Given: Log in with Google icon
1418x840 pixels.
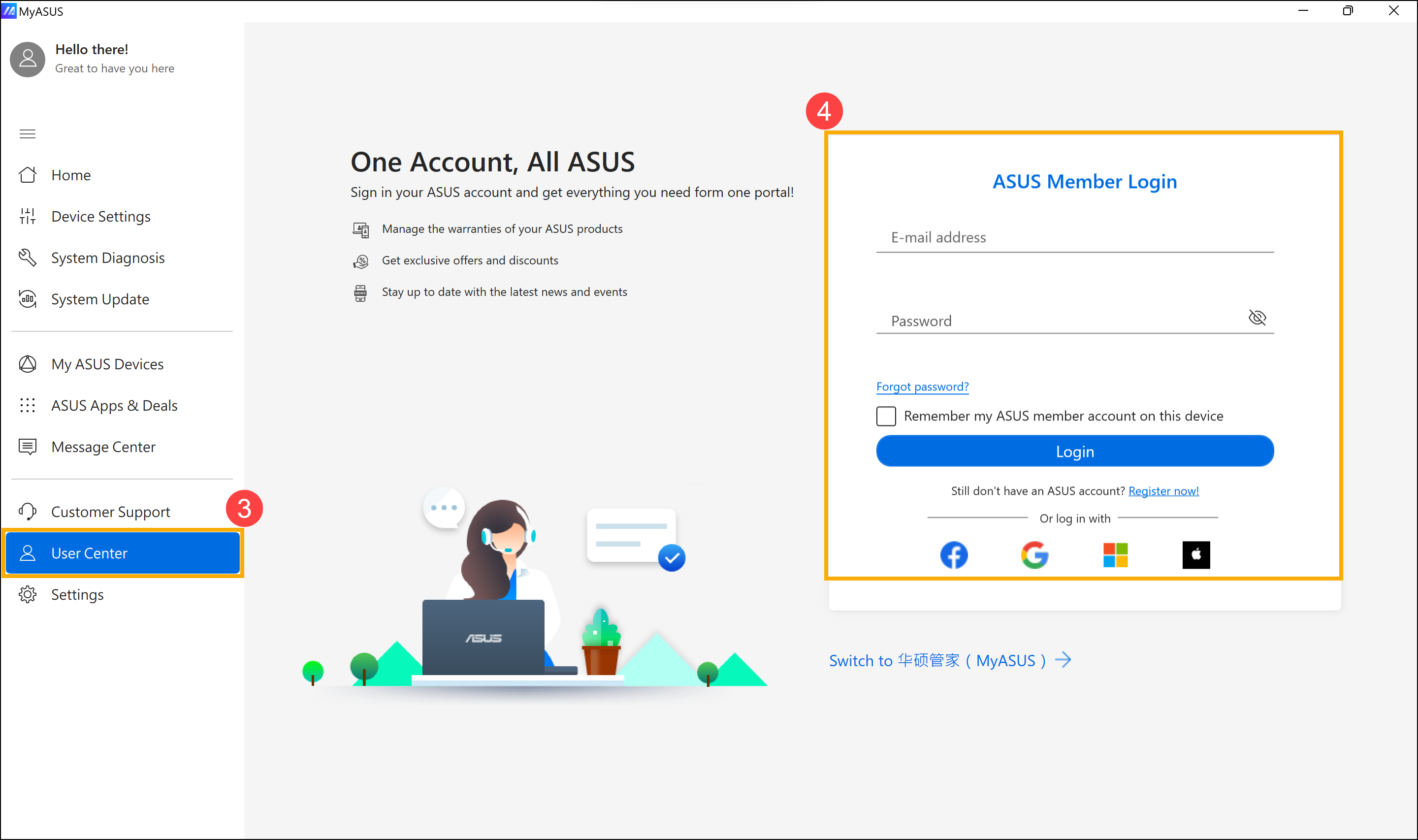Looking at the screenshot, I should (x=1034, y=555).
